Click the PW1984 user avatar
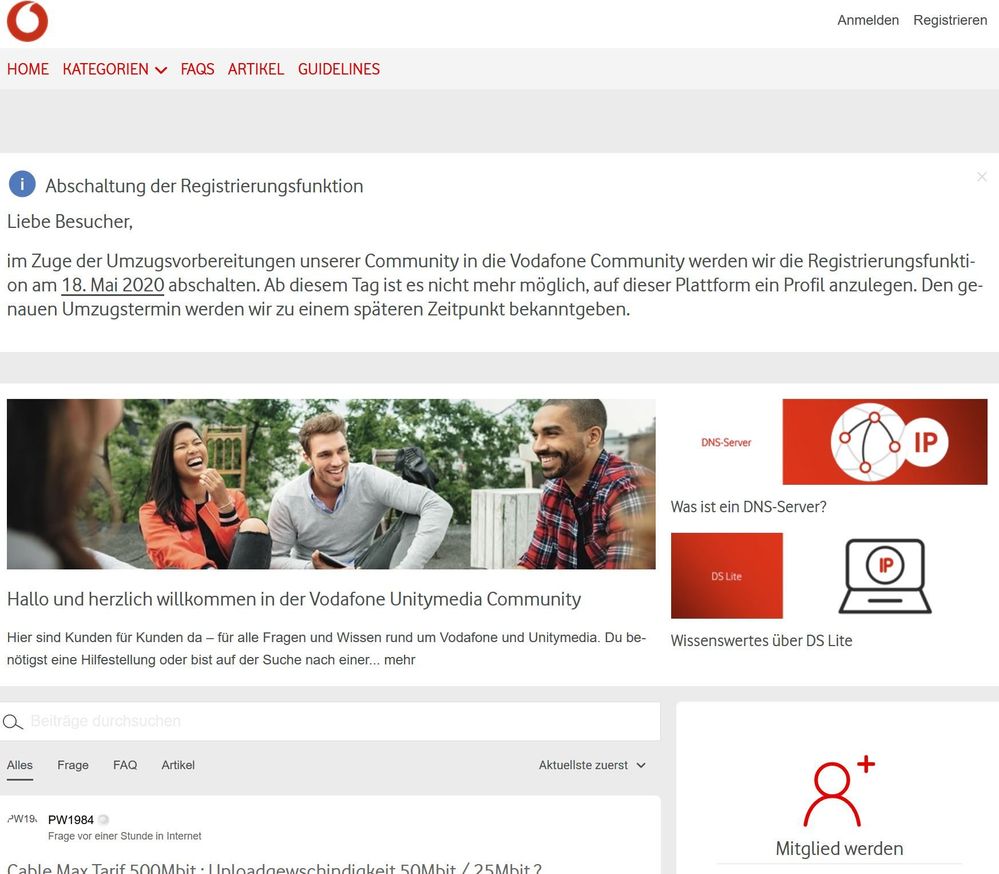 click(22, 819)
